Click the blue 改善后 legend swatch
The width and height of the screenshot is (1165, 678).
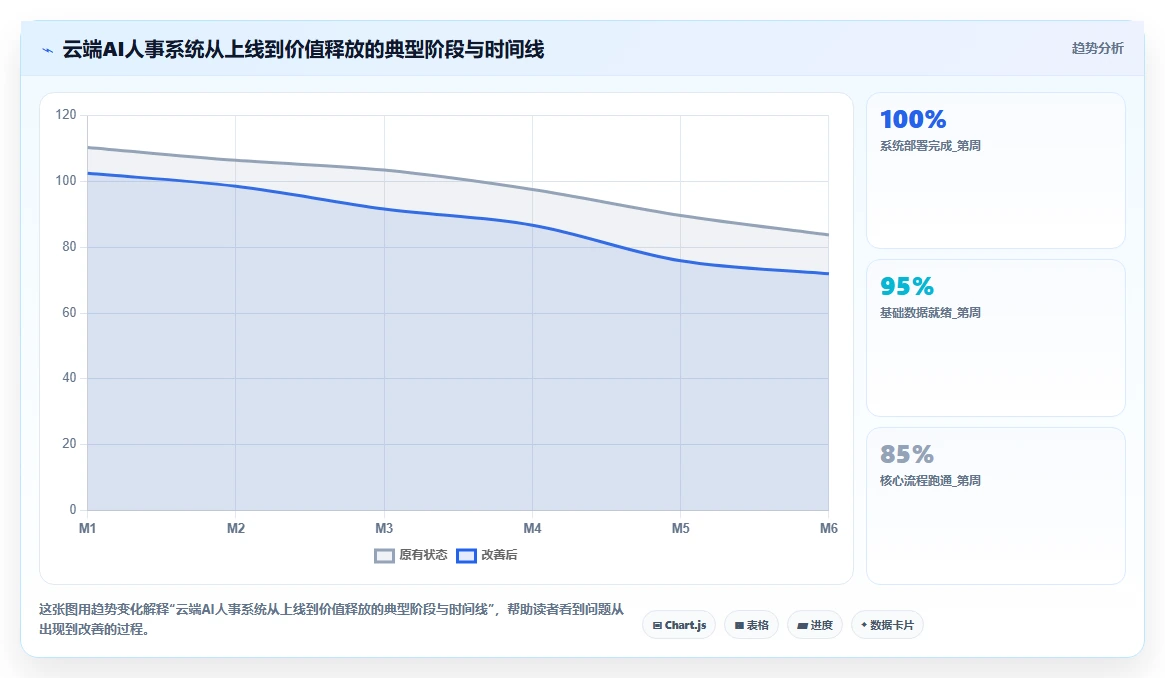(466, 556)
